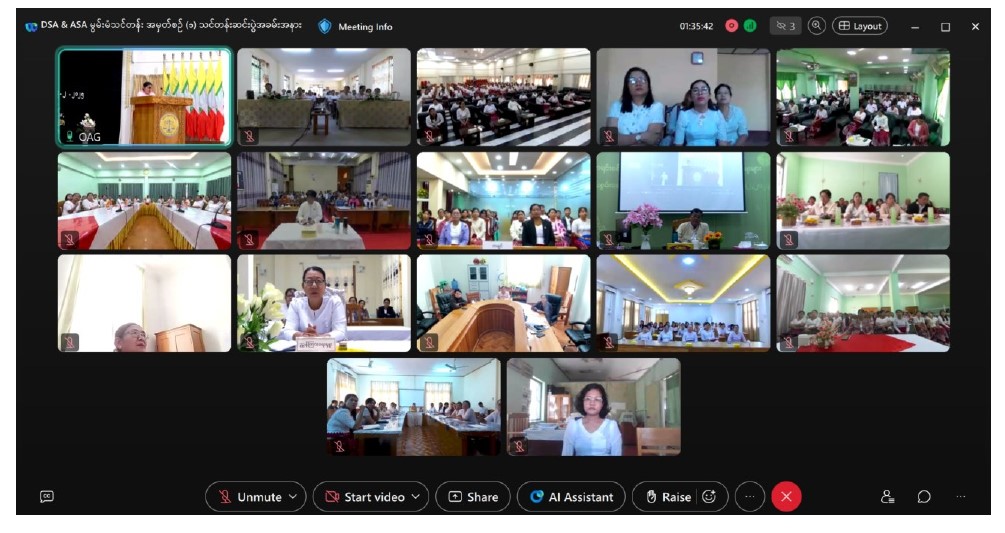Click the closed captions icon at bottom left
The height and width of the screenshot is (533, 1005).
pos(46,497)
